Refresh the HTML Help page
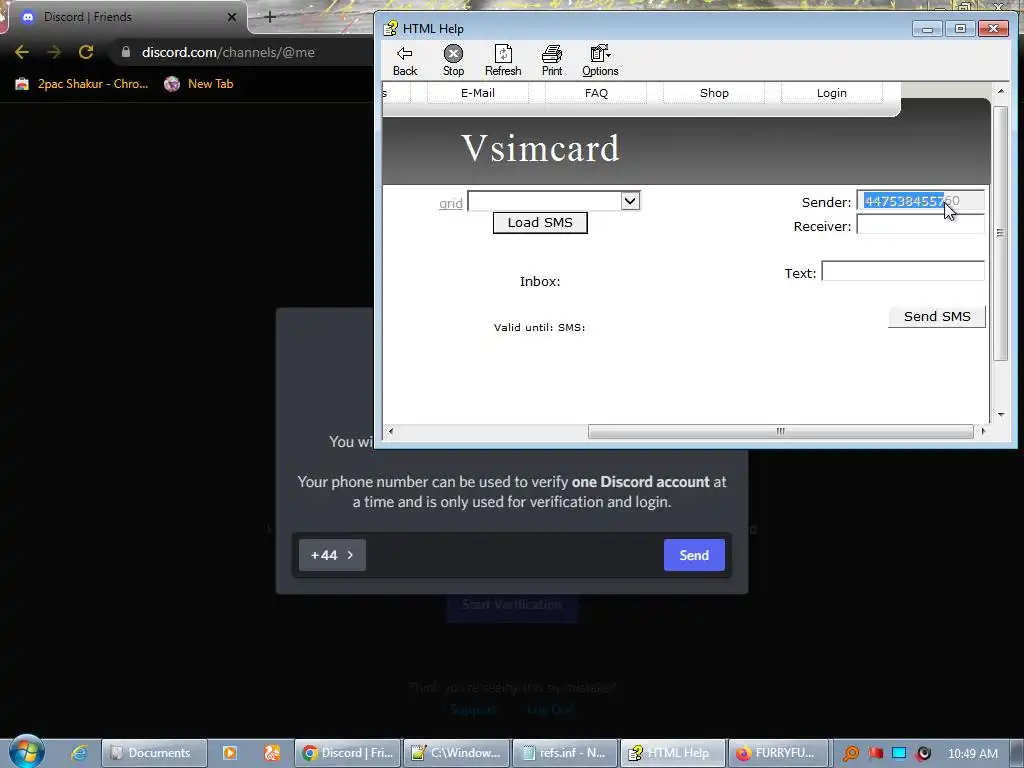The width and height of the screenshot is (1024, 768). click(503, 61)
